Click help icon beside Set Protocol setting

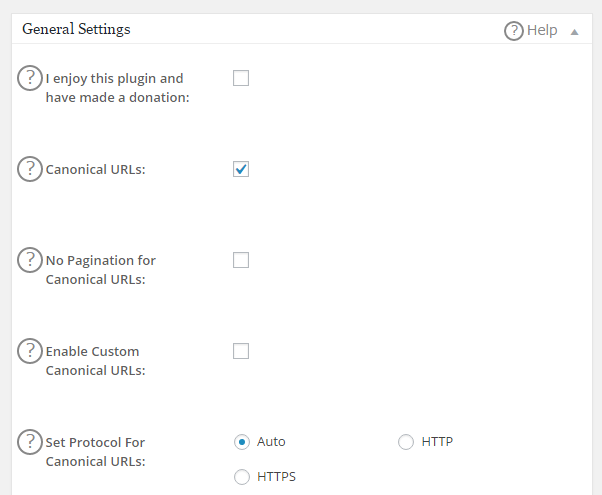click(x=30, y=442)
